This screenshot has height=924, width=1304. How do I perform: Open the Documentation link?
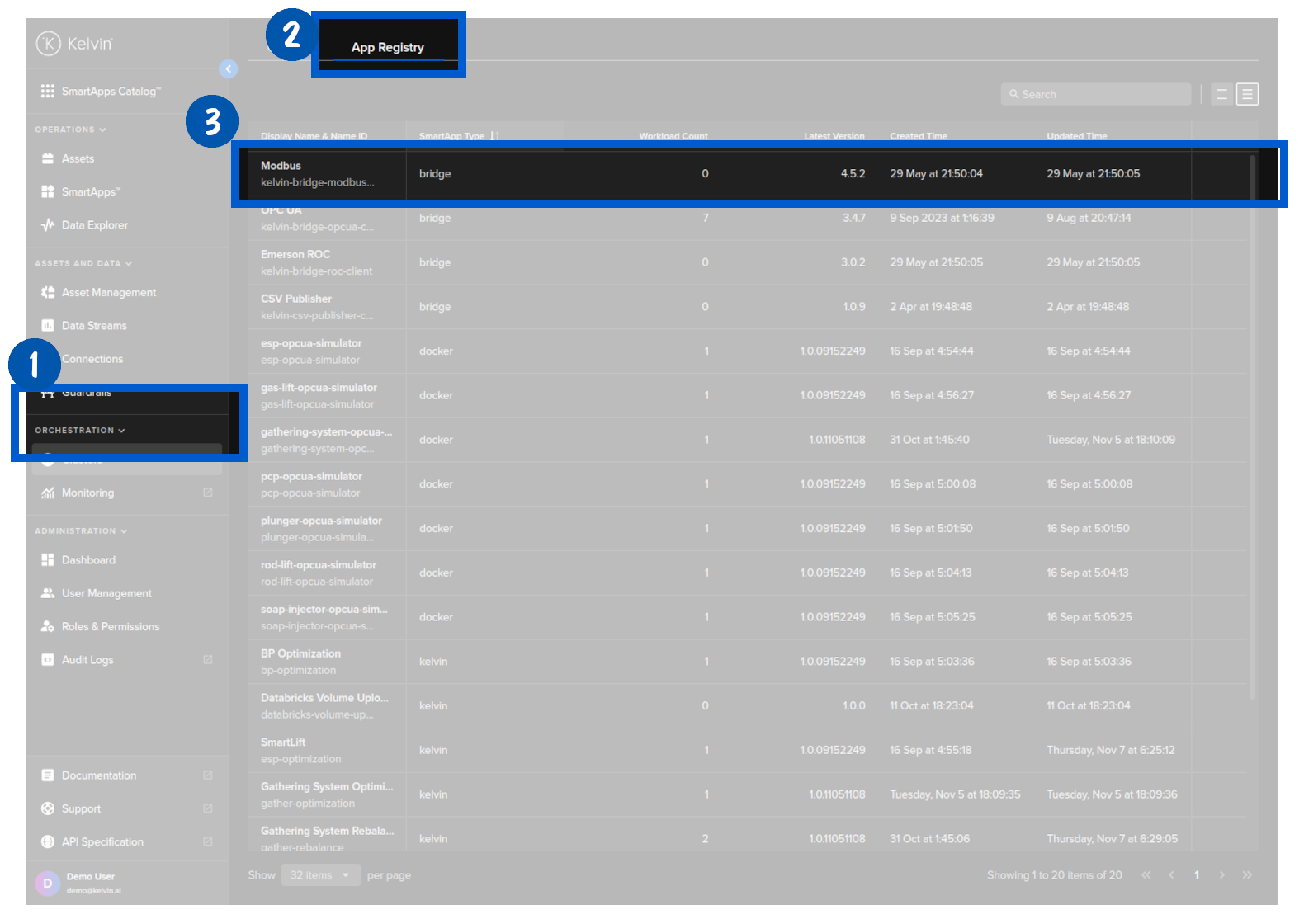tap(99, 775)
